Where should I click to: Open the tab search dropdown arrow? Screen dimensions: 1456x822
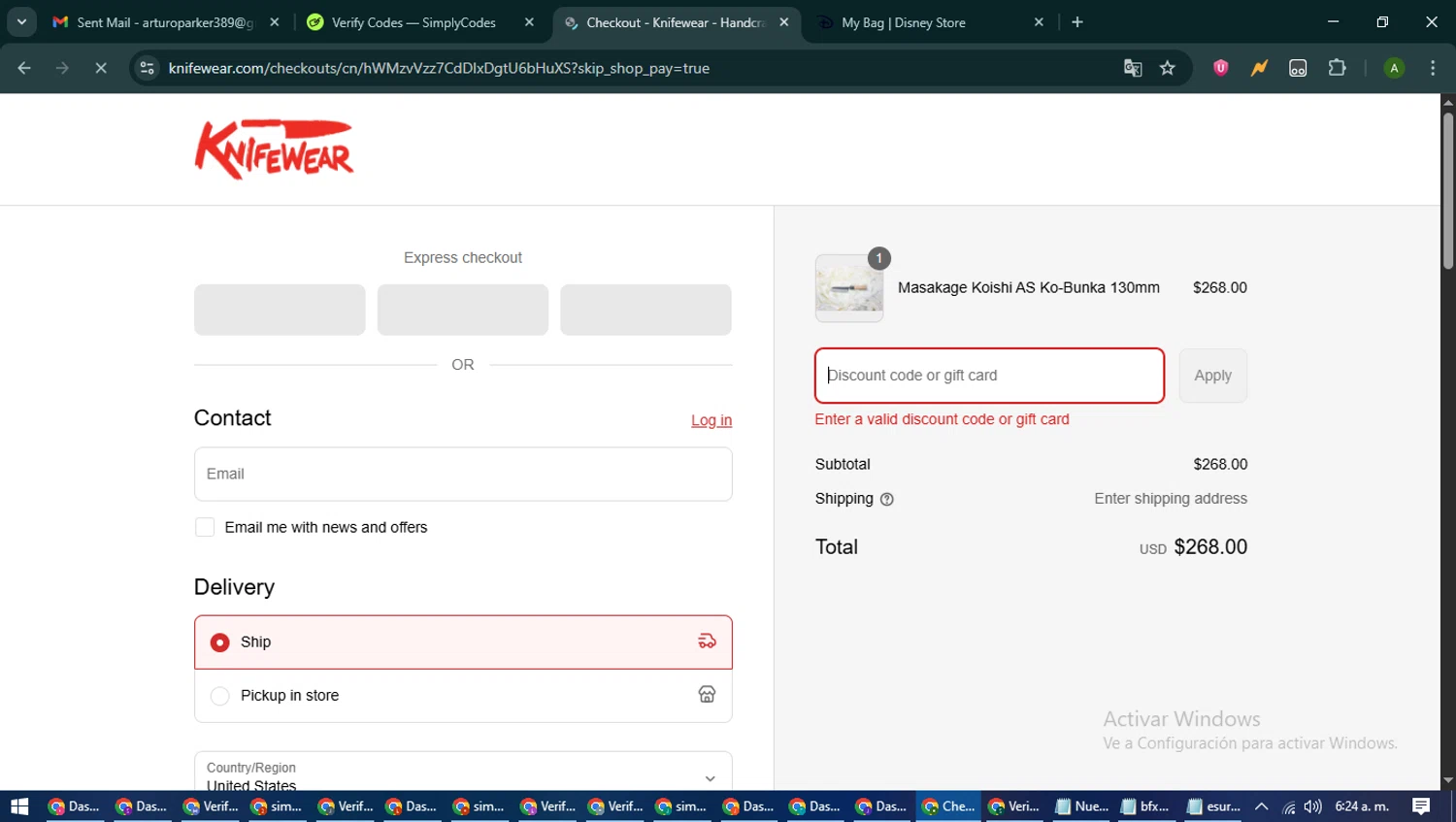pos(21,22)
